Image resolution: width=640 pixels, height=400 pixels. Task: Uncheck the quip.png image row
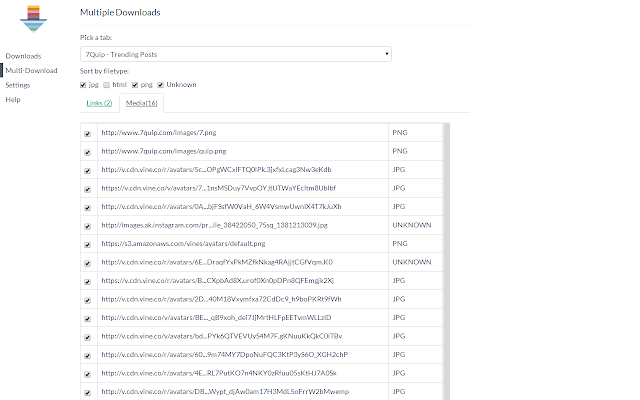(x=87, y=152)
